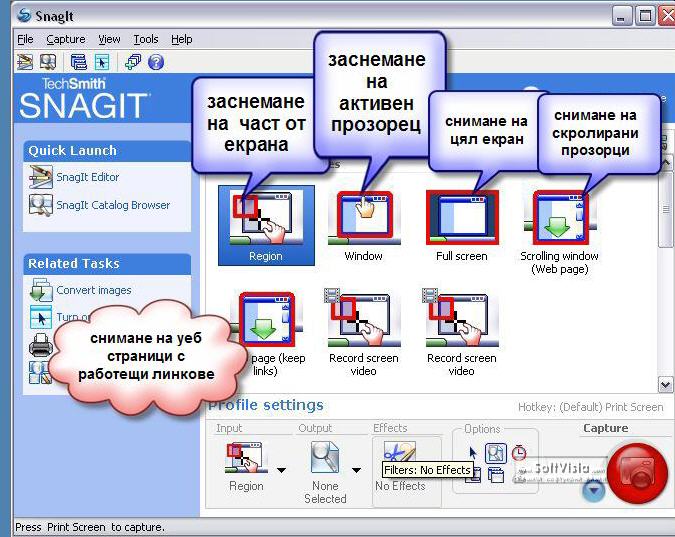
Task: Open the View menu
Action: [x=109, y=39]
